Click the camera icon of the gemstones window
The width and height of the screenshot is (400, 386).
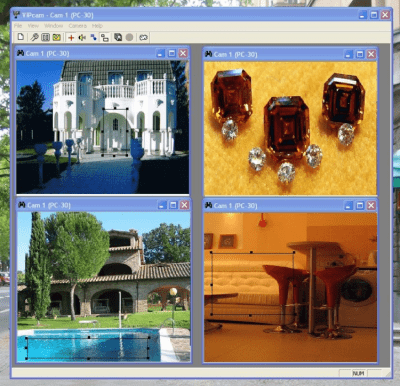pos(209,54)
